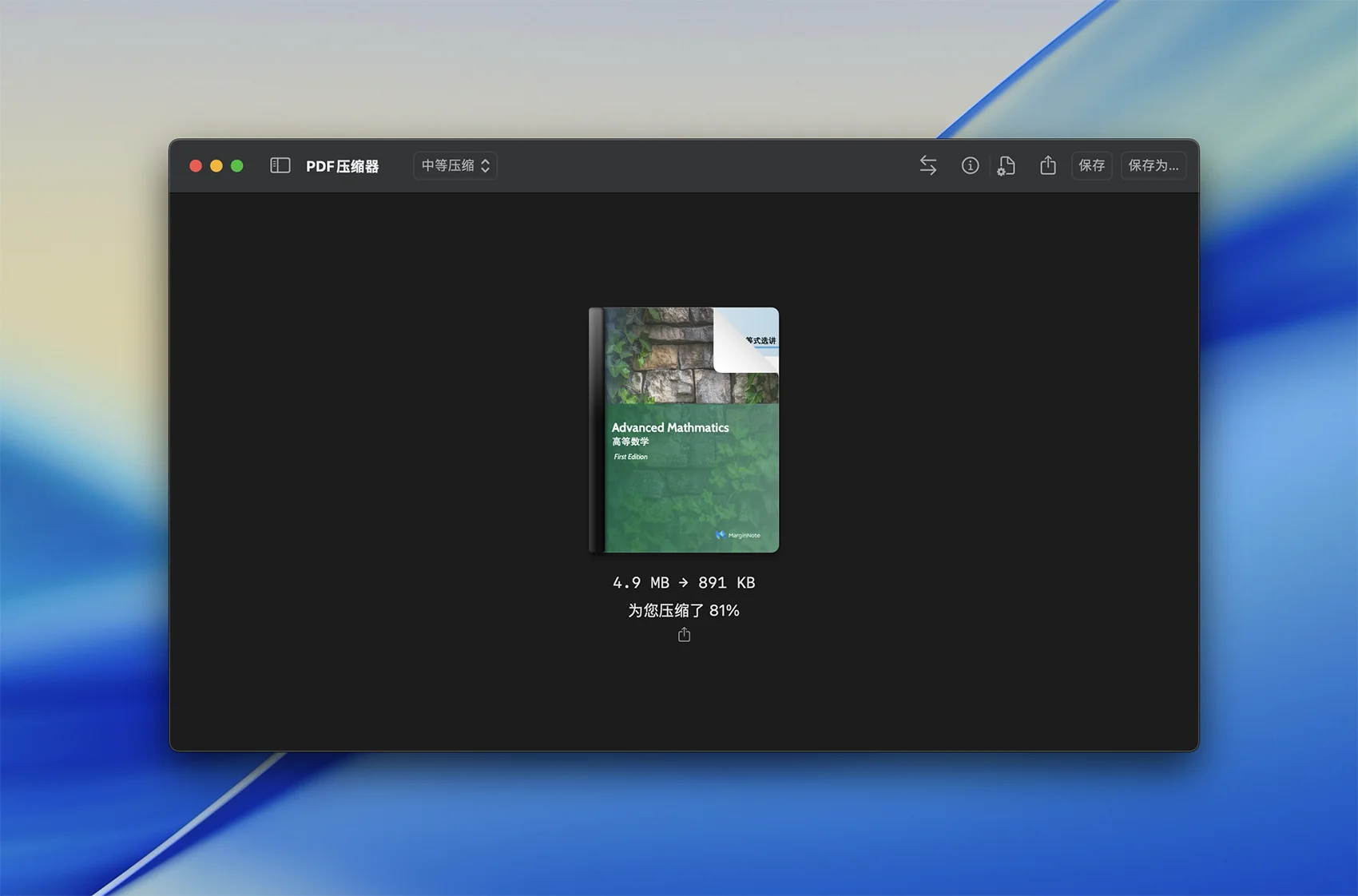Click the black spine of the PDF book
This screenshot has height=896, width=1358.
596,431
